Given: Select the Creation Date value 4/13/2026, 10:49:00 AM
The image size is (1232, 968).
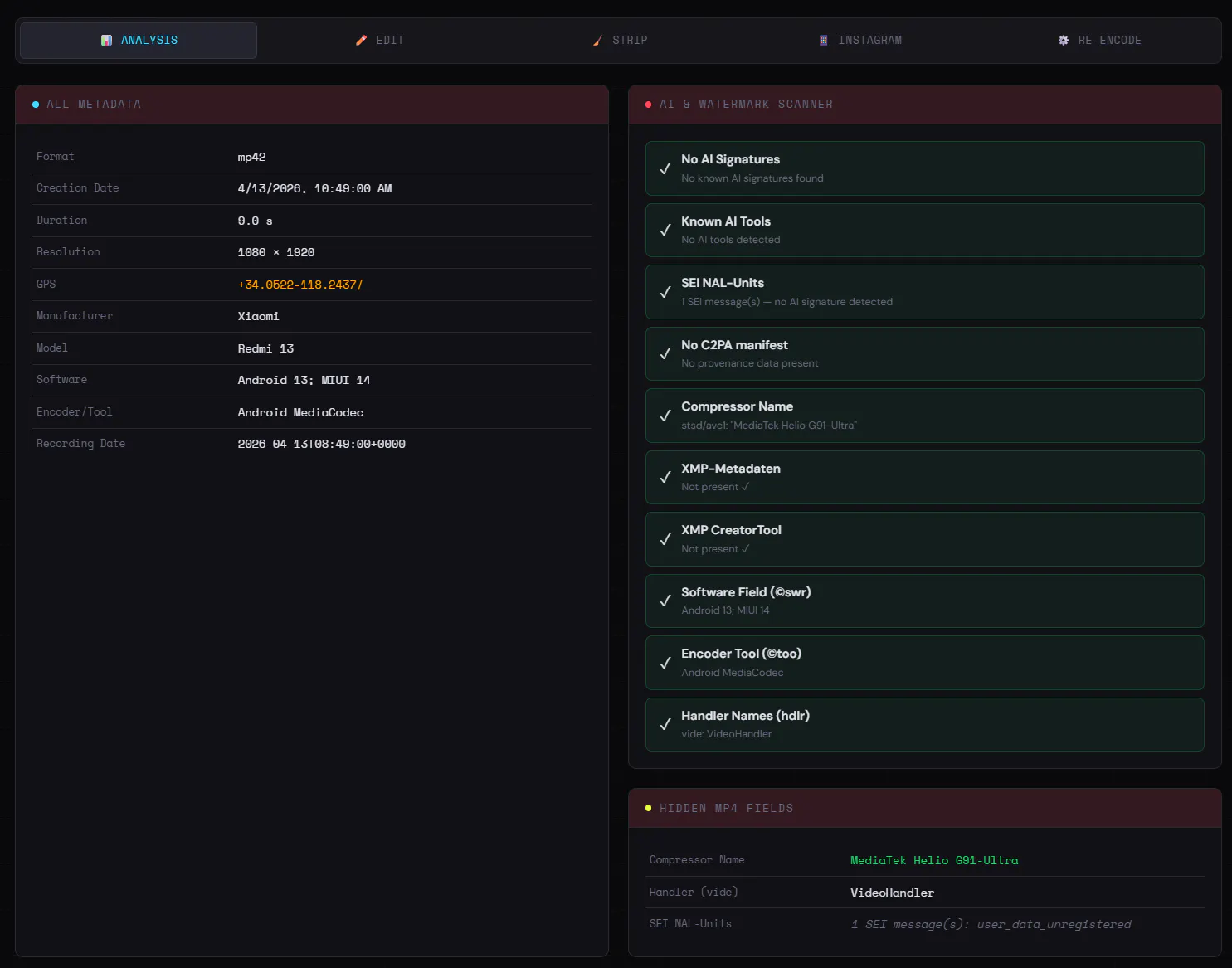Looking at the screenshot, I should 314,188.
